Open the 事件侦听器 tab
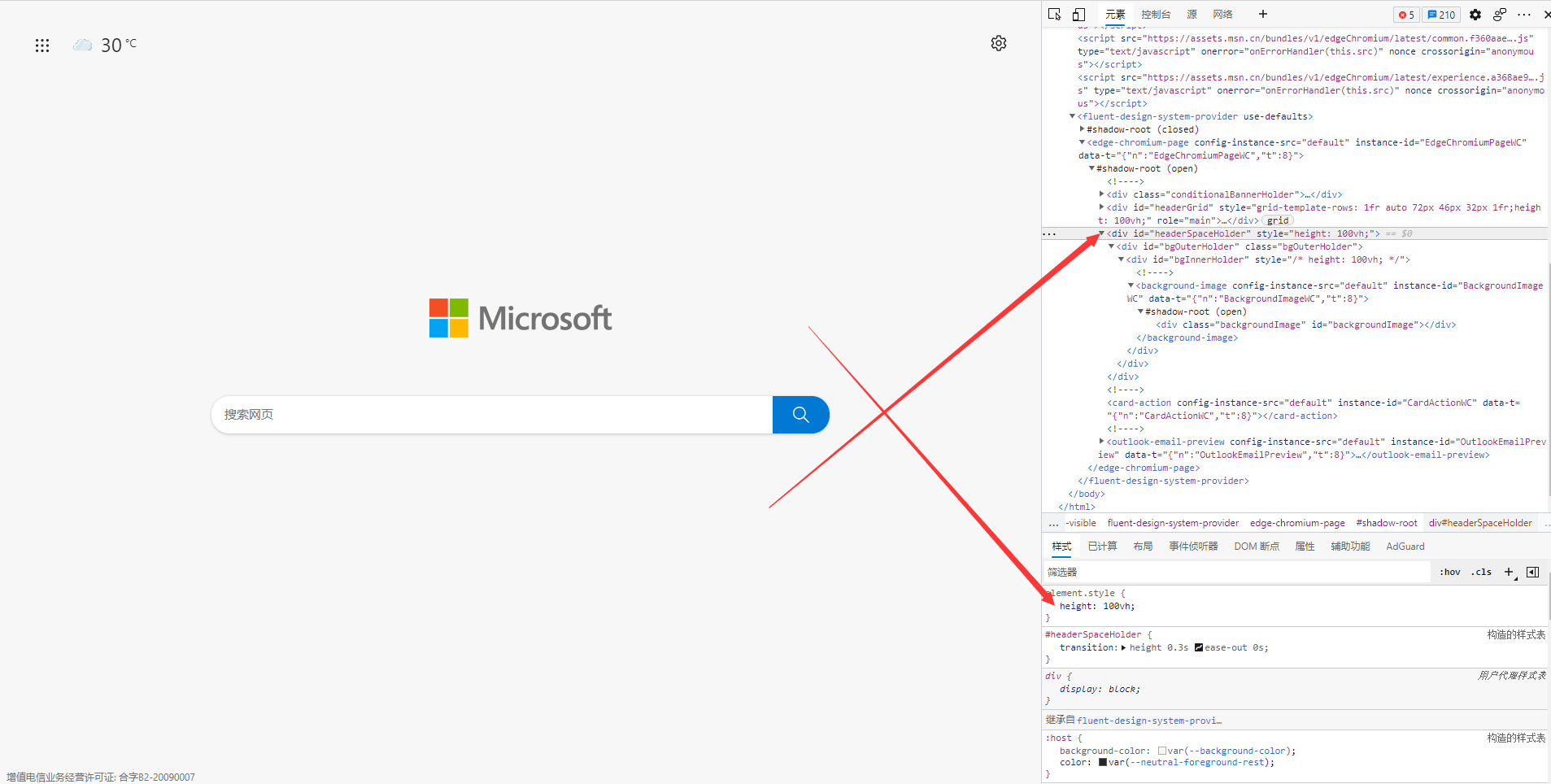The width and height of the screenshot is (1551, 784). [1194, 547]
